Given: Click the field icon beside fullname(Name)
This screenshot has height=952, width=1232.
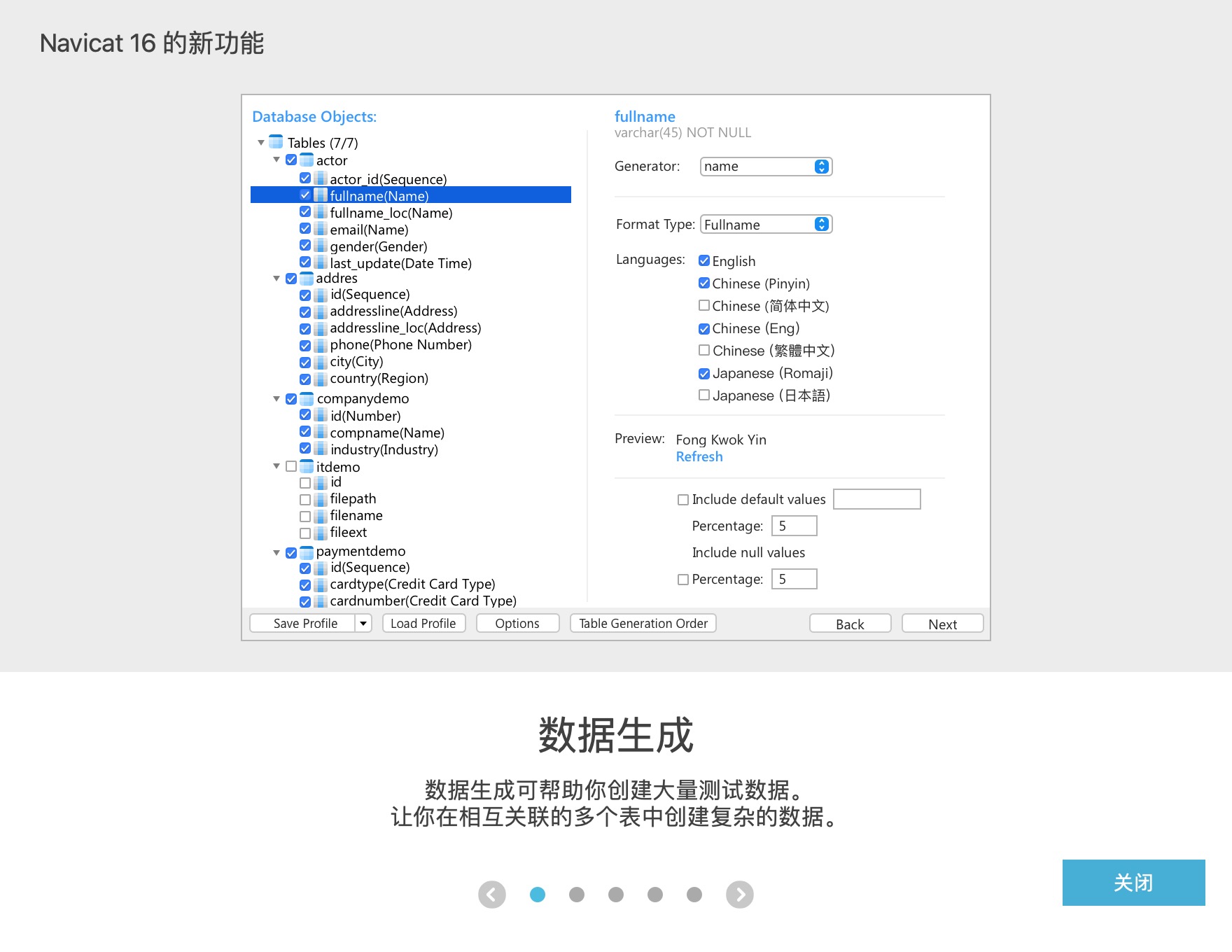Looking at the screenshot, I should coord(320,196).
